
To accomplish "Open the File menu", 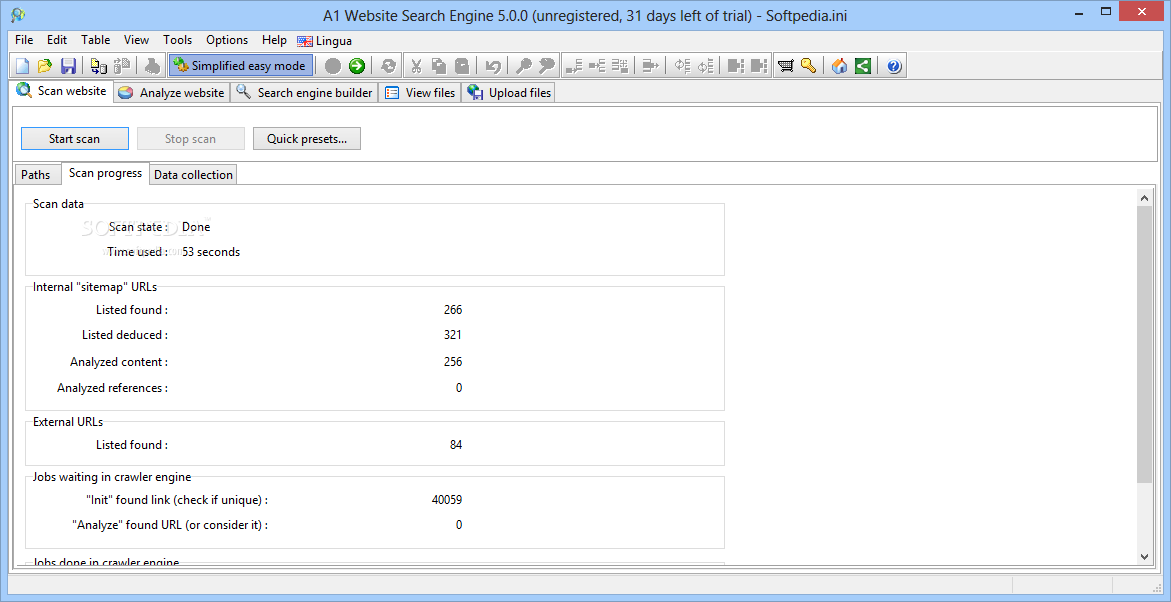I will click(x=24, y=40).
